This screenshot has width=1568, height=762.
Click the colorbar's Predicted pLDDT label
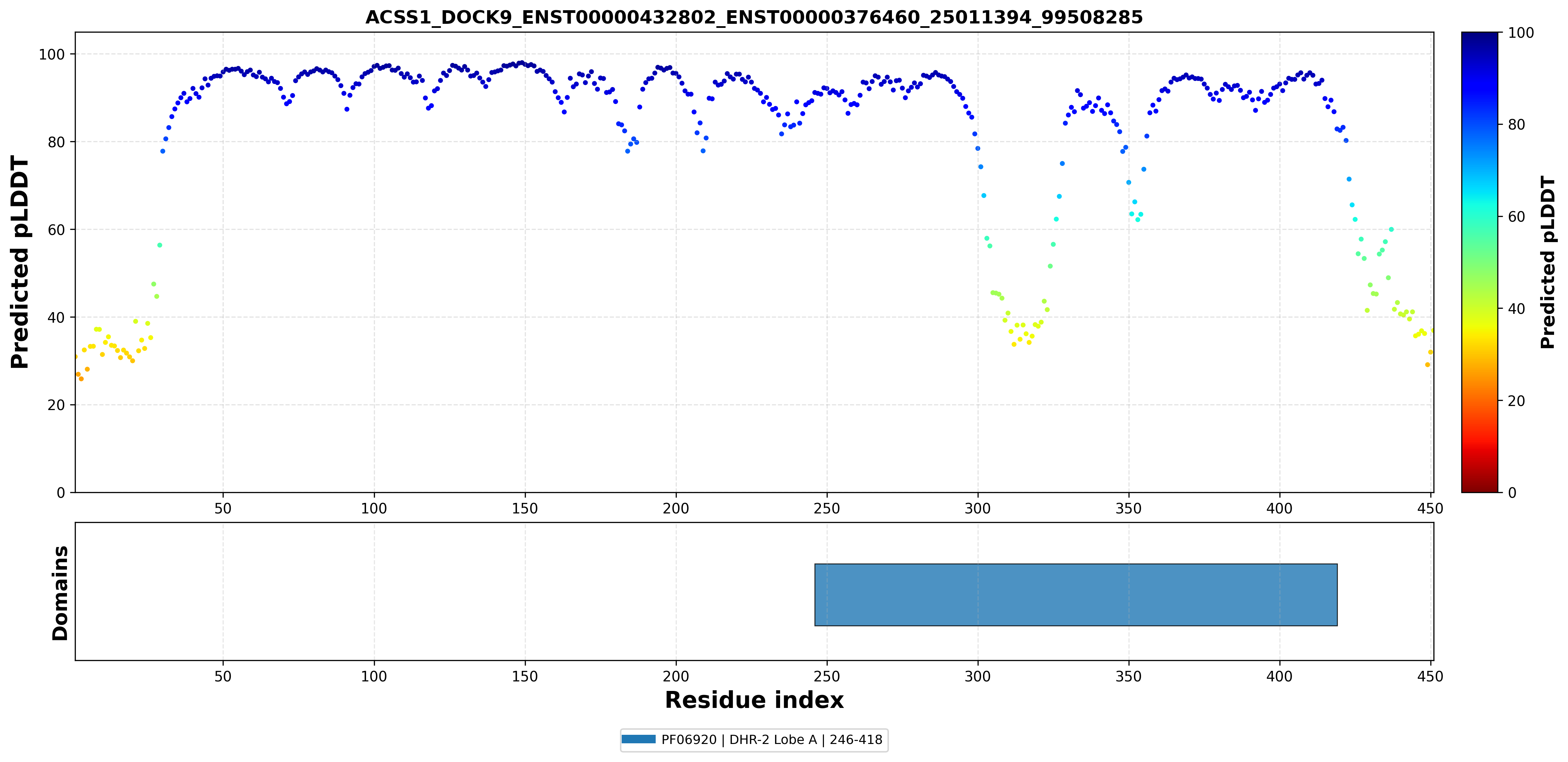tap(1547, 262)
